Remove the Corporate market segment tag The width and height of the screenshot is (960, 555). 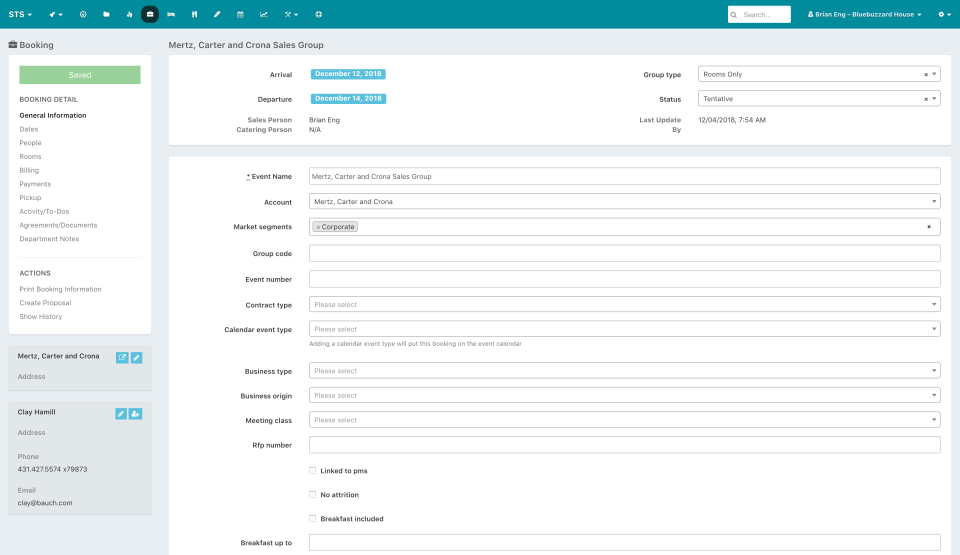coord(318,227)
